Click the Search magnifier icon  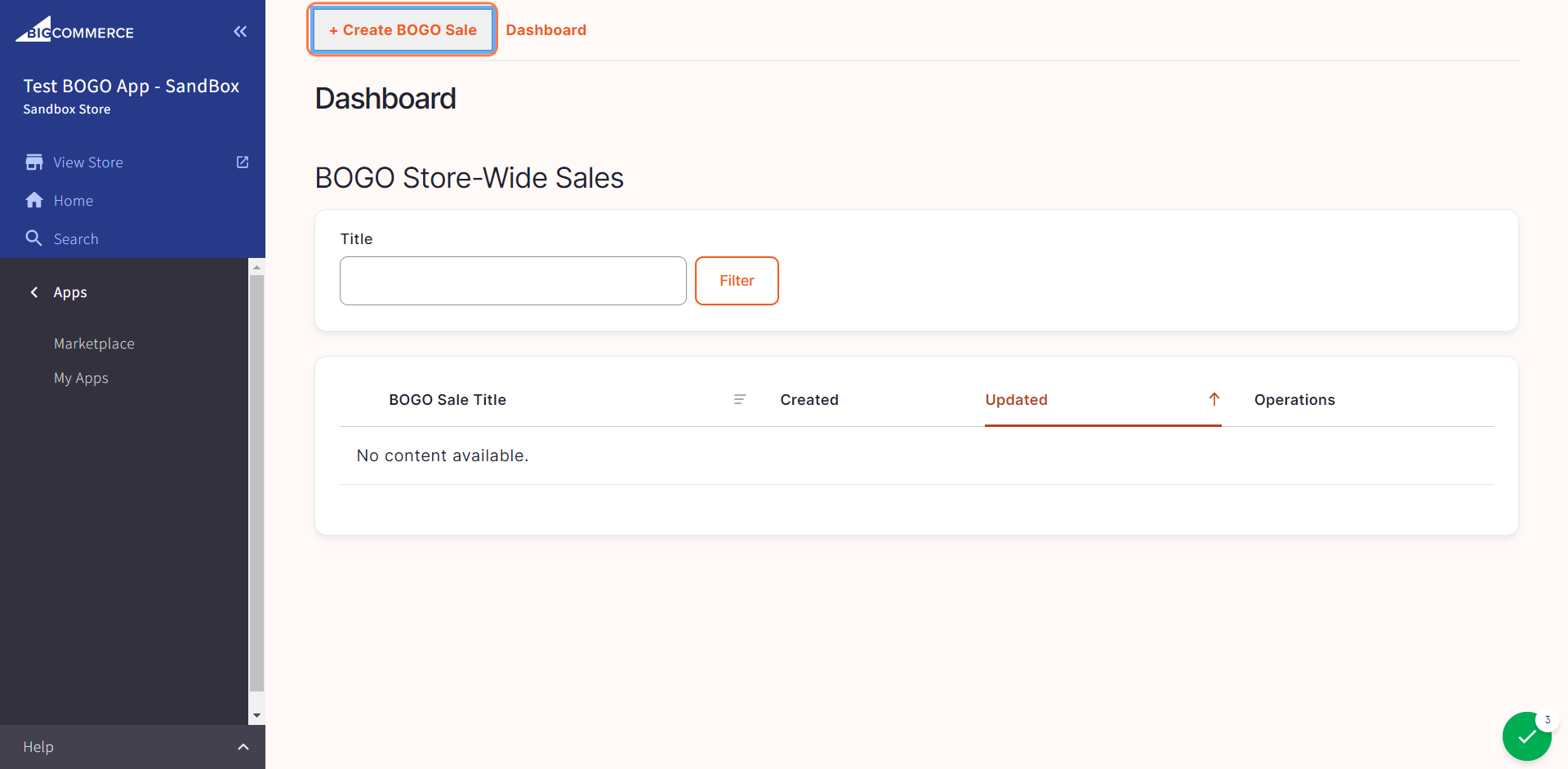[34, 238]
